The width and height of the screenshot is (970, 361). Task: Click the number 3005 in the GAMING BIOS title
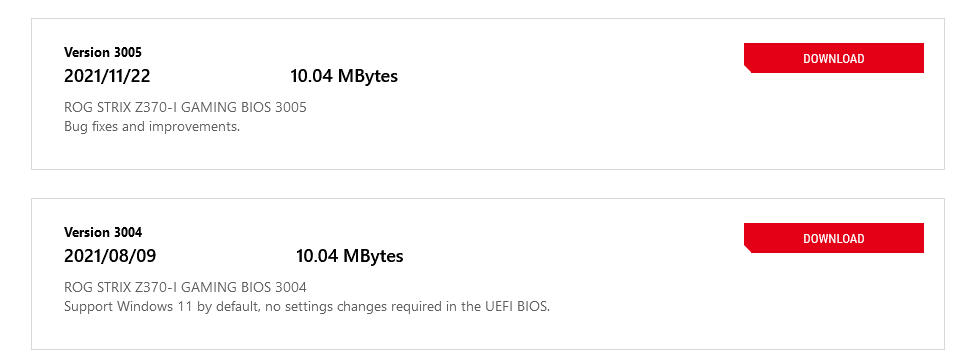click(x=291, y=108)
